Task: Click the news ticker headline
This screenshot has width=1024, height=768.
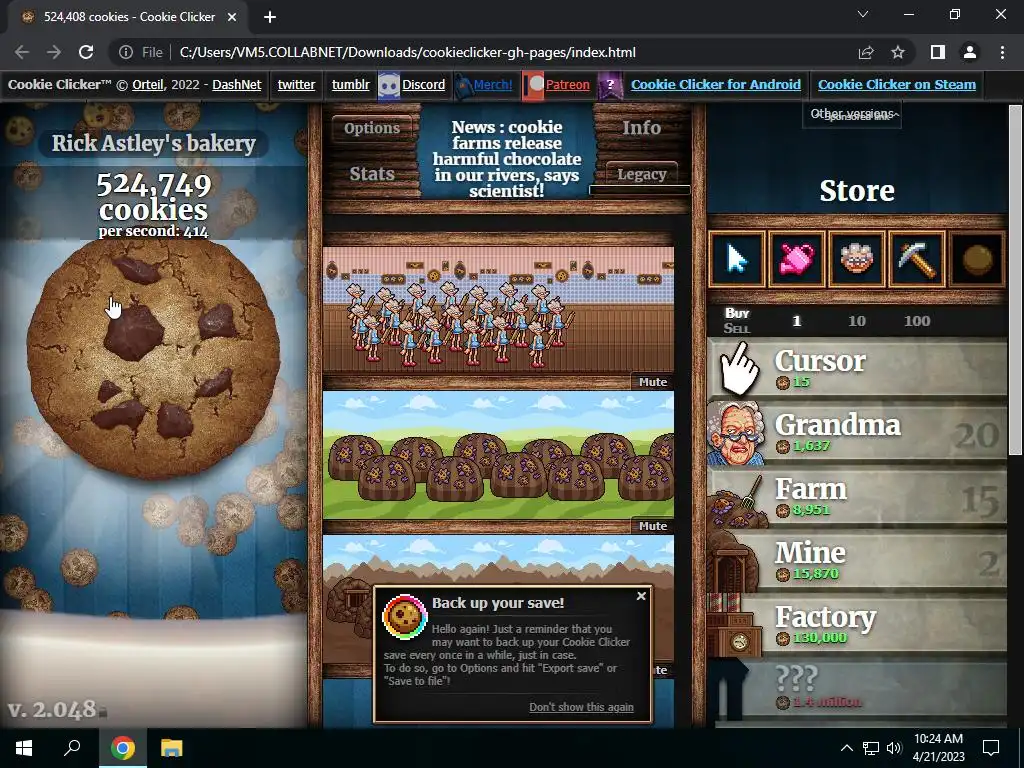Action: [507, 159]
